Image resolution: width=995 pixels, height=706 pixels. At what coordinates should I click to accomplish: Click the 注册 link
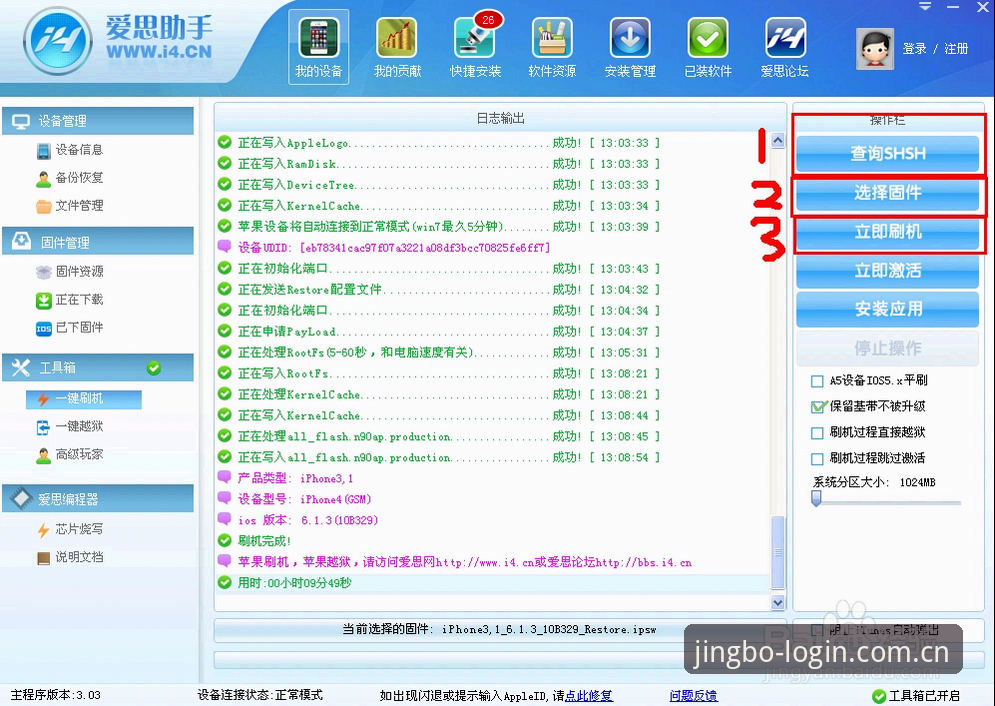point(956,49)
